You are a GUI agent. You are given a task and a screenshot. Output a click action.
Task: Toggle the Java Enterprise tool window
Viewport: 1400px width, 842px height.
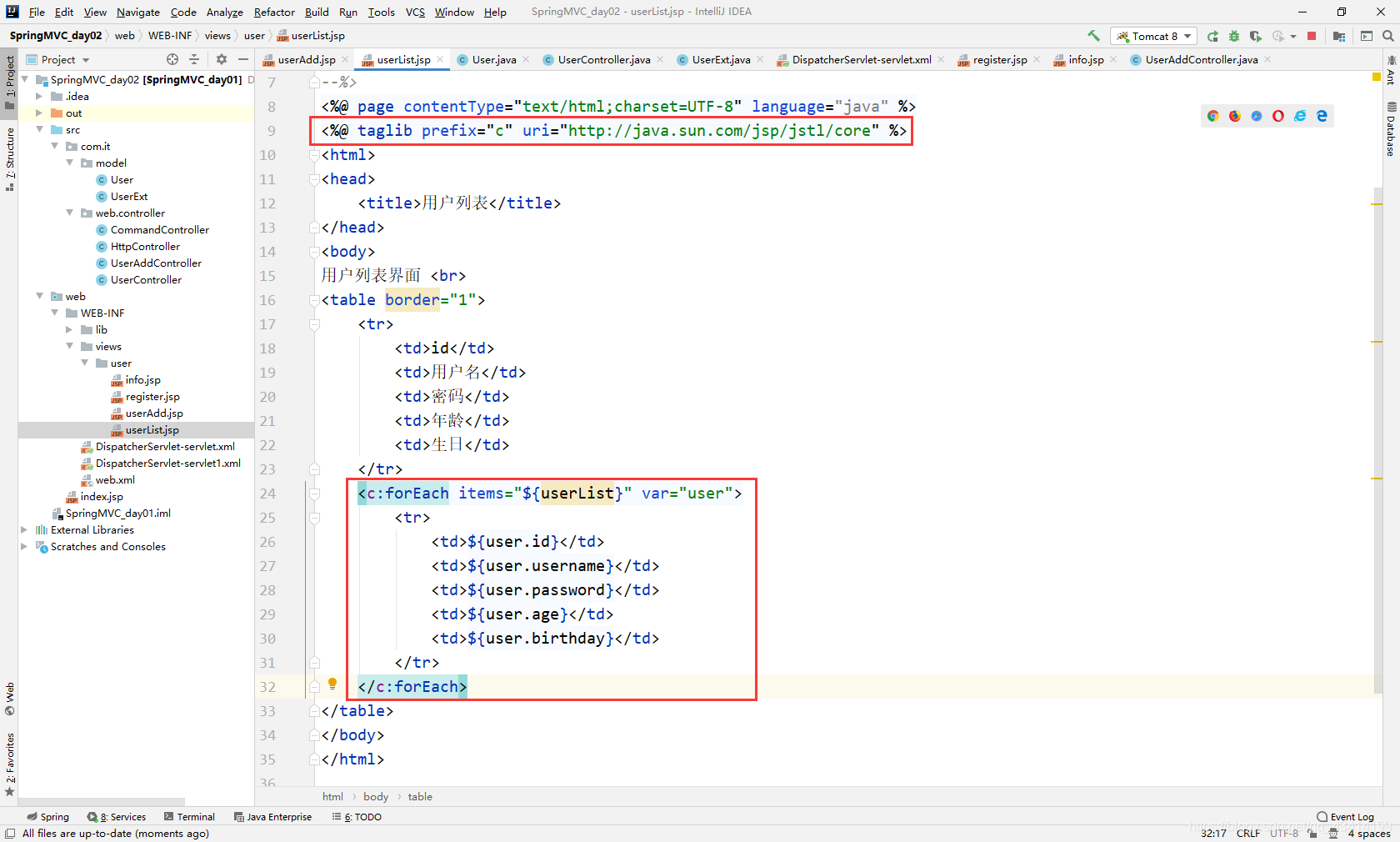click(272, 817)
